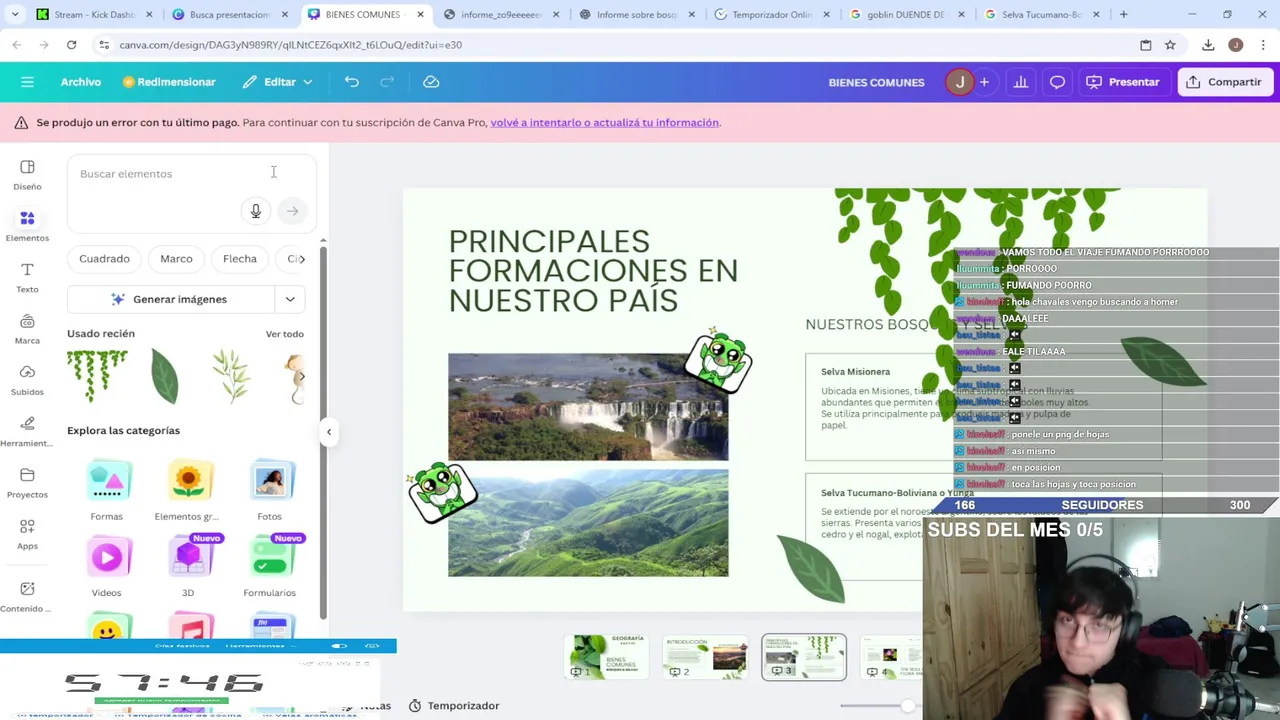Click the Presentar button

click(x=1123, y=82)
